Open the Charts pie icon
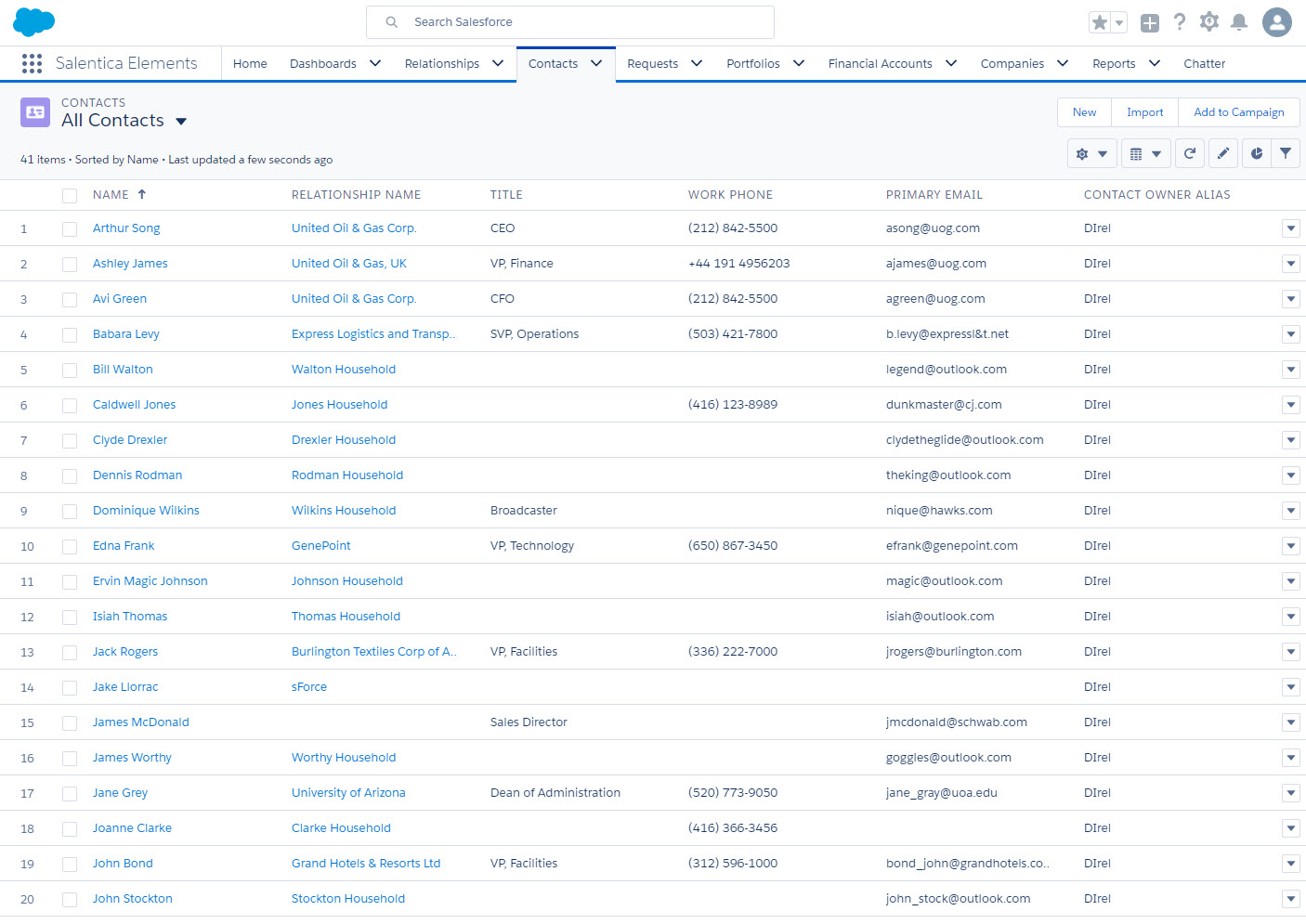The height and width of the screenshot is (924, 1306). pyautogui.click(x=1256, y=154)
